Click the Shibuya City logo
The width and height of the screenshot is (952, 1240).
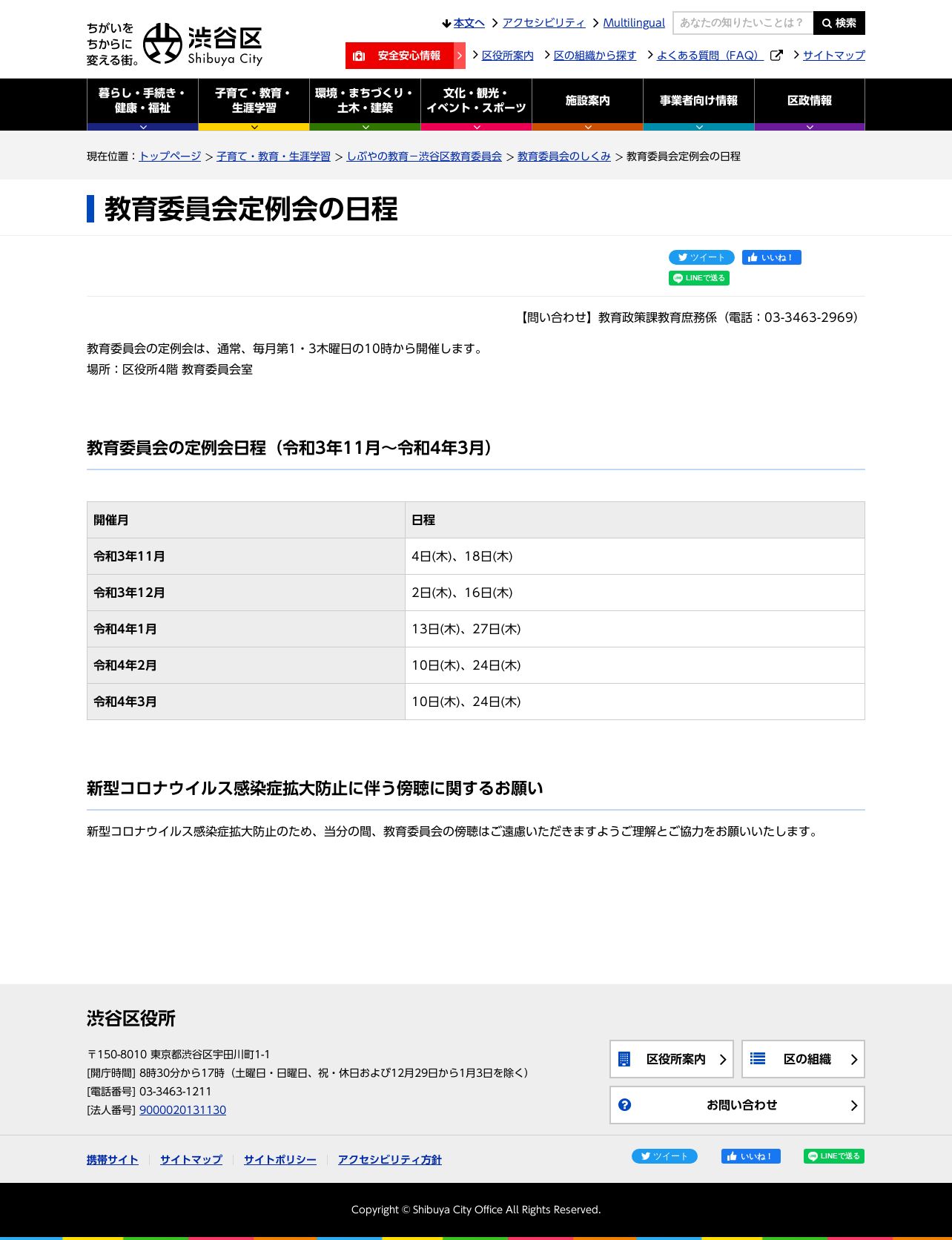(x=175, y=44)
